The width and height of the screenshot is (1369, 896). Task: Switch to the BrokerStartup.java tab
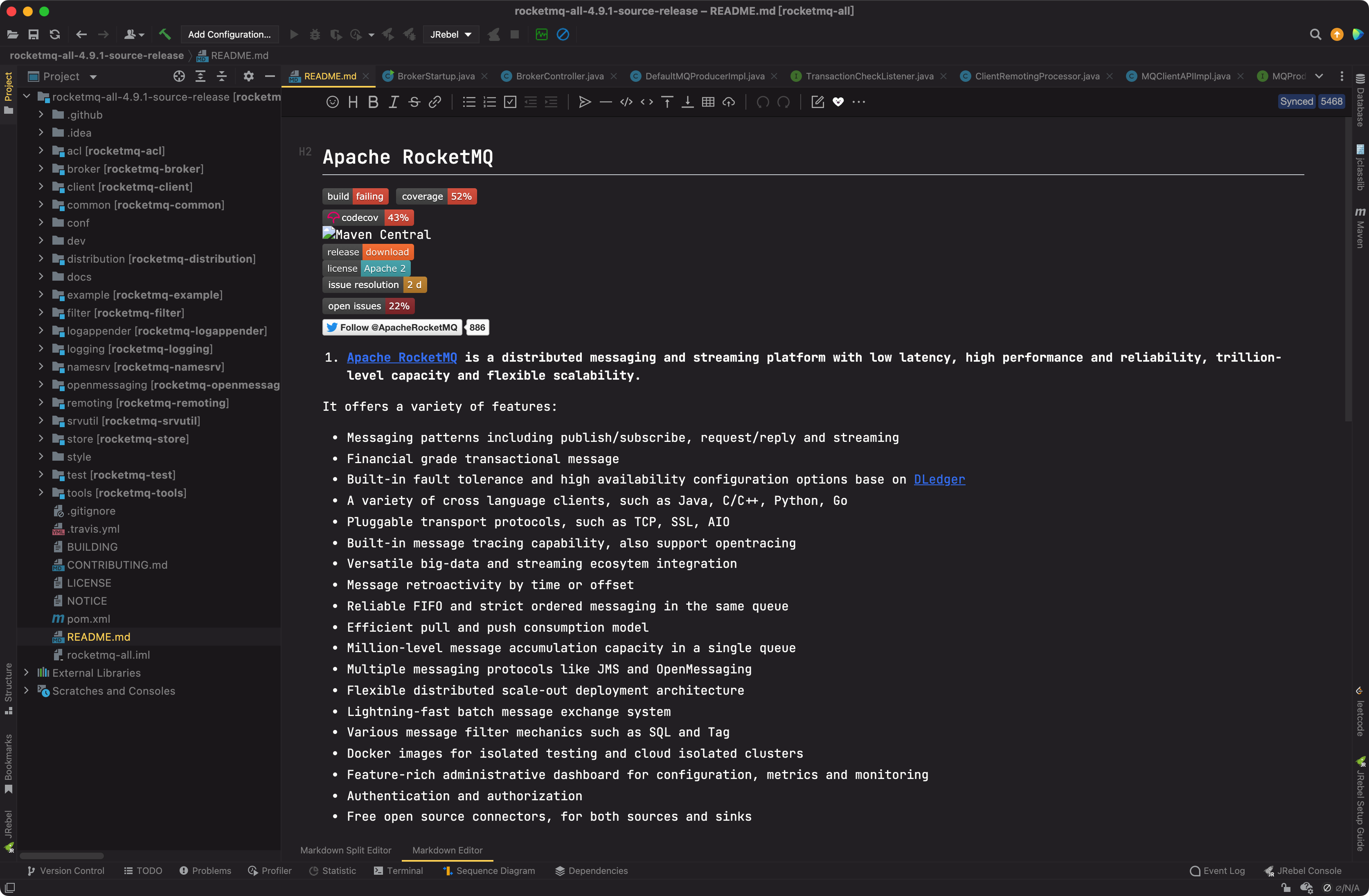coord(435,76)
